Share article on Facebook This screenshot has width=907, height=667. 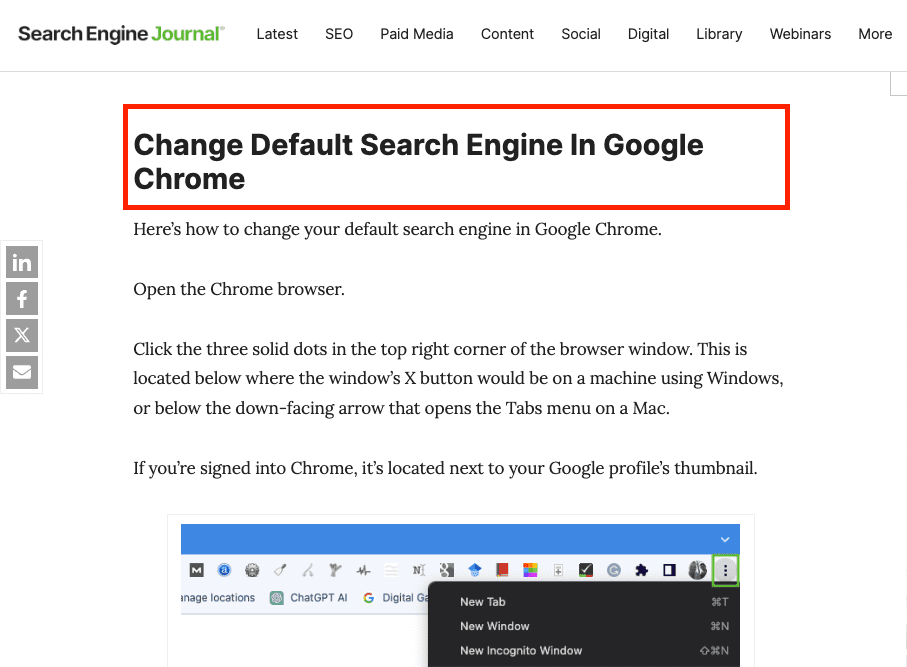22,300
